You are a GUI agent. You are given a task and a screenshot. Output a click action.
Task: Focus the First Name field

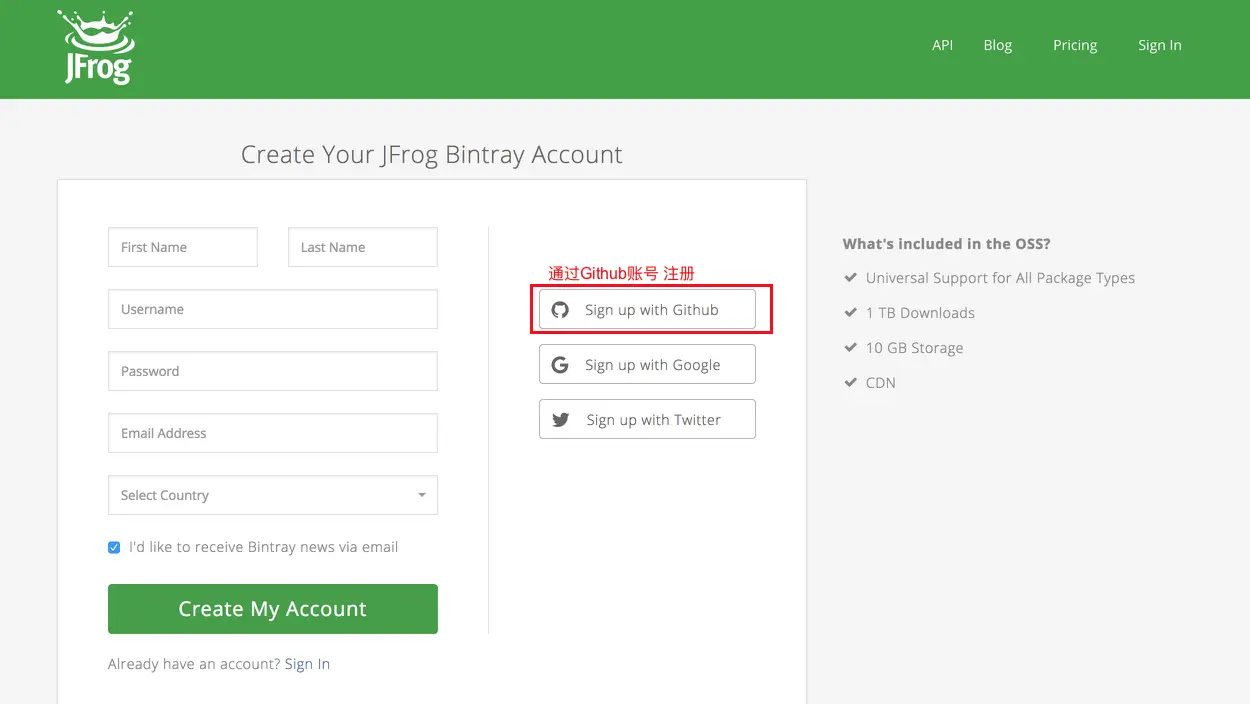pyautogui.click(x=182, y=247)
